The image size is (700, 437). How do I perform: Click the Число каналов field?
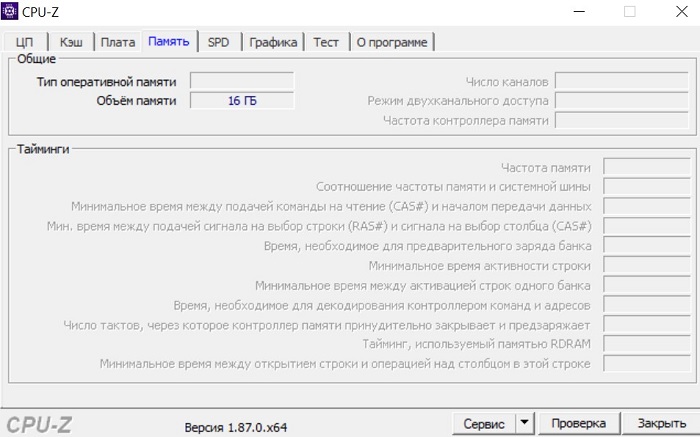pos(621,81)
